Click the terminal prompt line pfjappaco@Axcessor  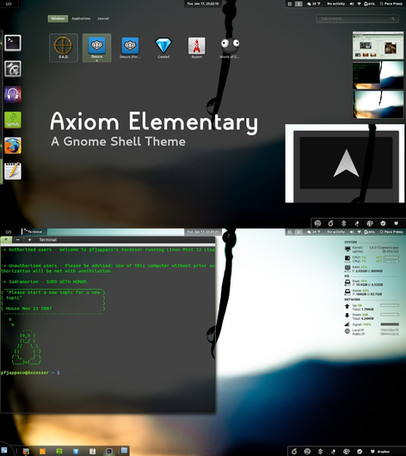pos(25,373)
